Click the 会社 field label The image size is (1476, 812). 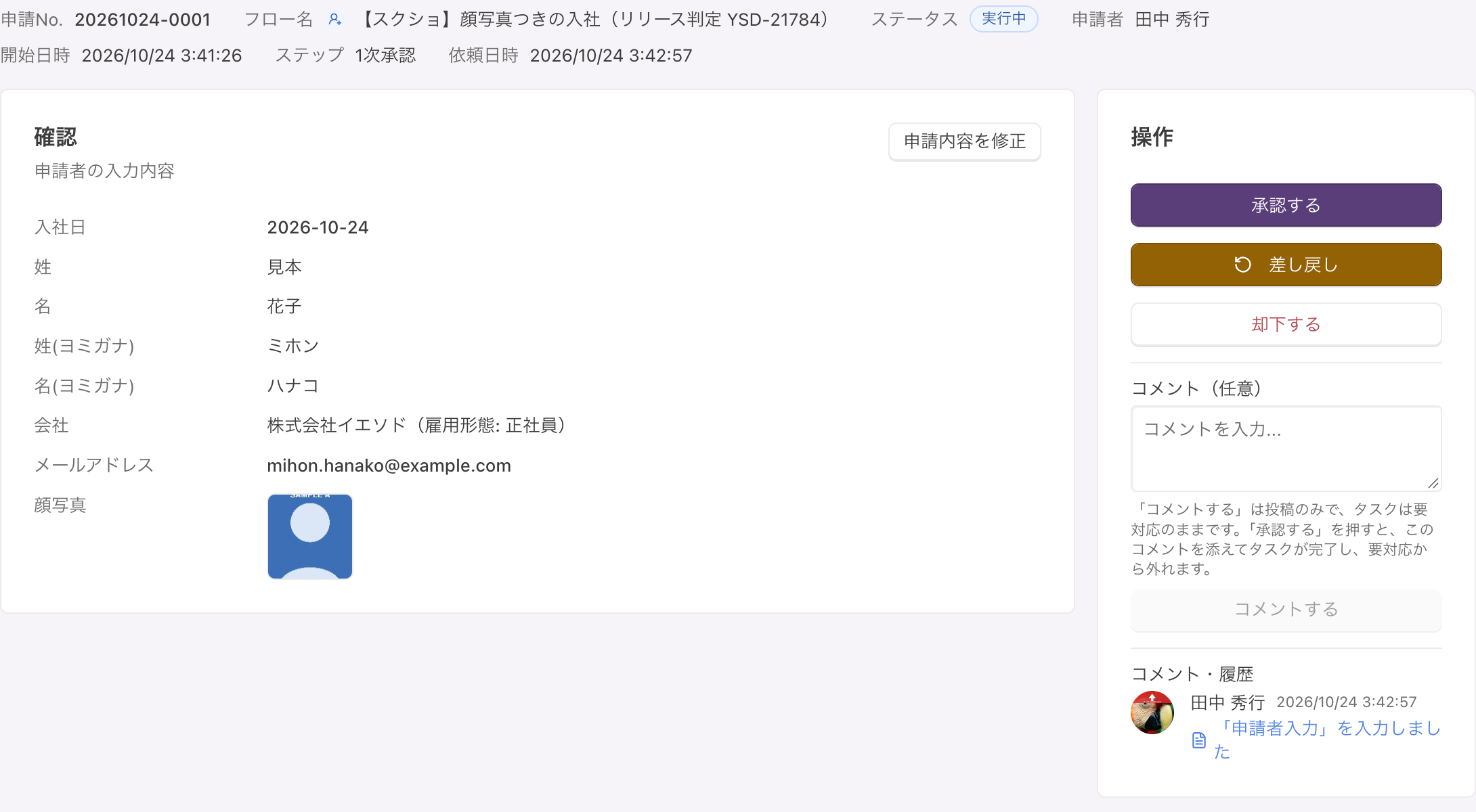(51, 425)
